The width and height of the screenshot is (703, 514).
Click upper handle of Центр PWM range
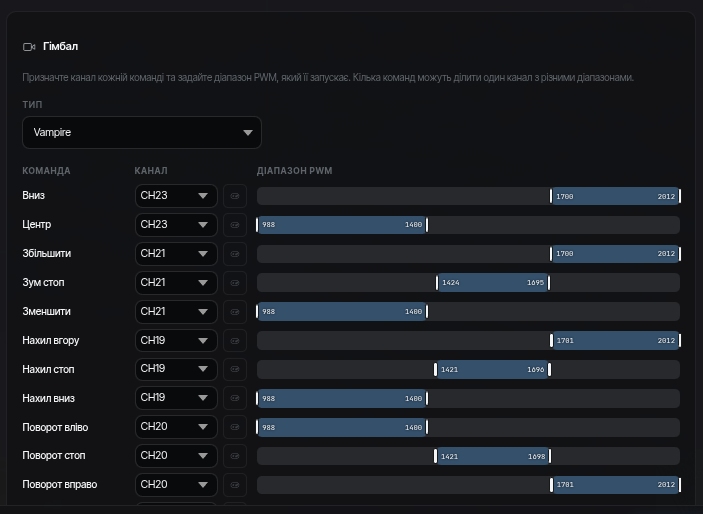tap(427, 225)
